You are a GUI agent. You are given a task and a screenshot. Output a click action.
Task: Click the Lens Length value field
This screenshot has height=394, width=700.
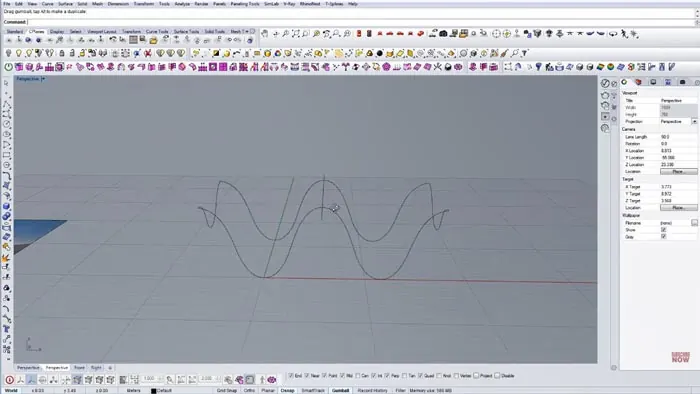[x=678, y=137]
